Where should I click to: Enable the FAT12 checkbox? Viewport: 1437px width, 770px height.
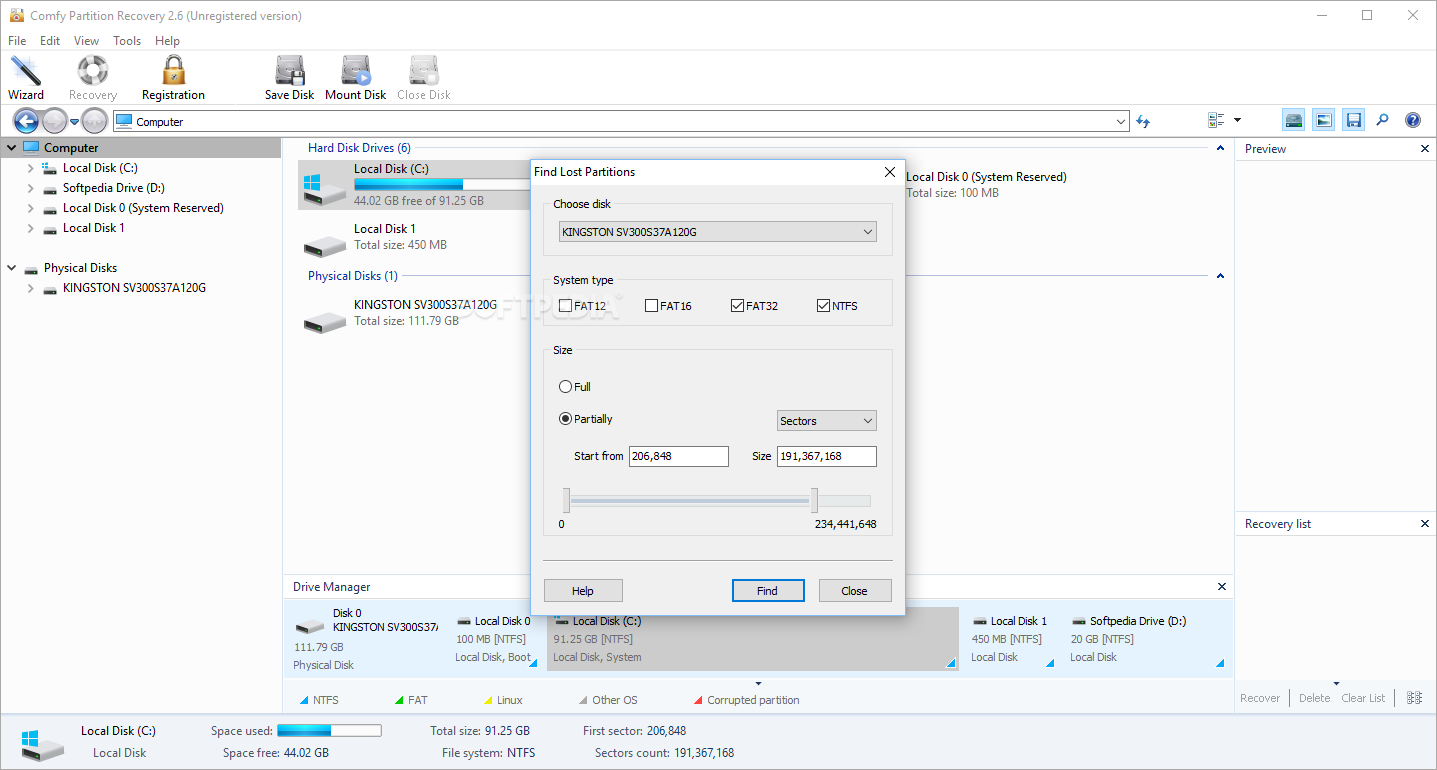pyautogui.click(x=566, y=306)
